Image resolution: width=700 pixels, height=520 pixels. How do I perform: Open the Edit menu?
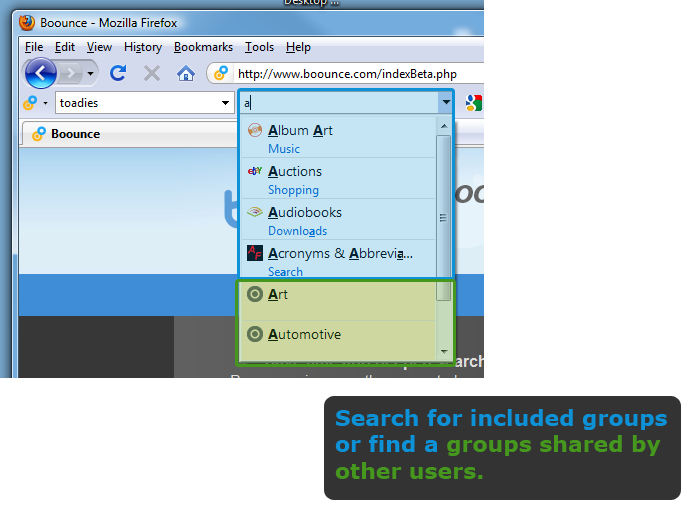pyautogui.click(x=65, y=47)
